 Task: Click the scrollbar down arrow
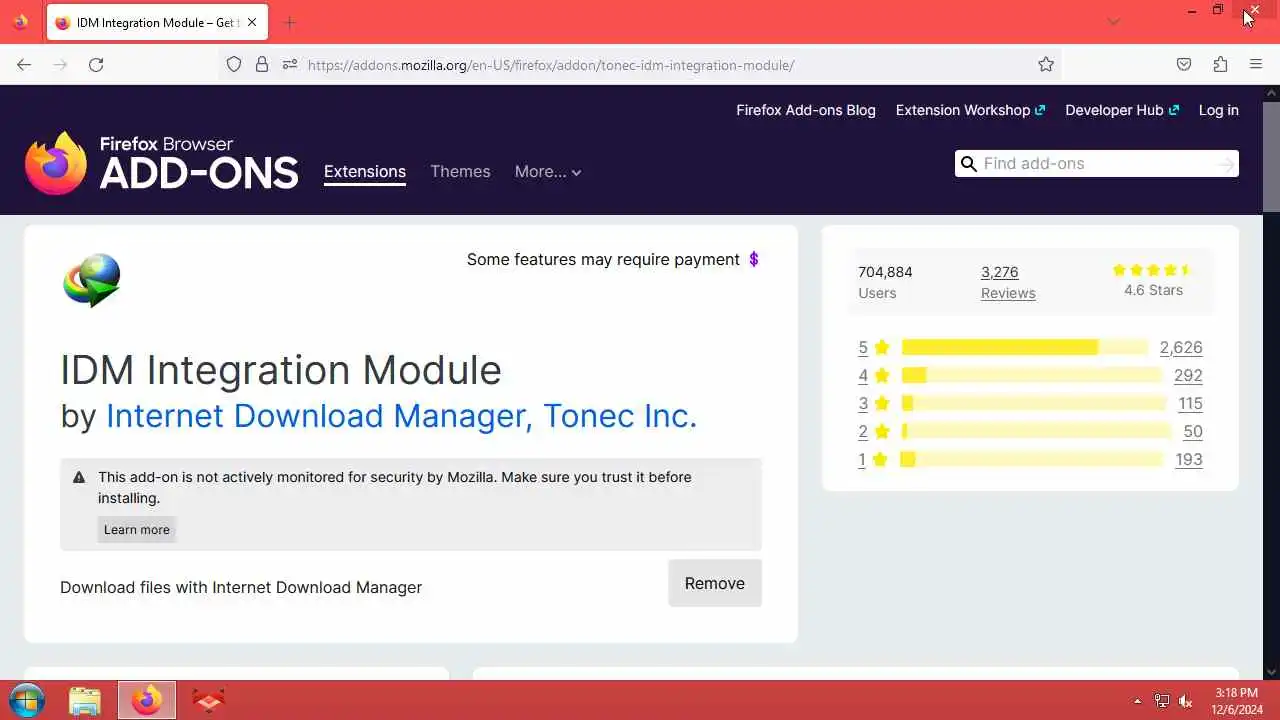pyautogui.click(x=1271, y=672)
